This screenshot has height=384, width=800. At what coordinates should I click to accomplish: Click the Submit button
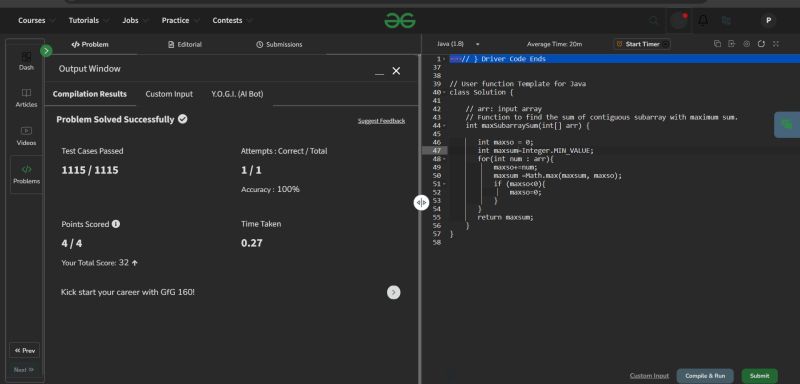759,376
